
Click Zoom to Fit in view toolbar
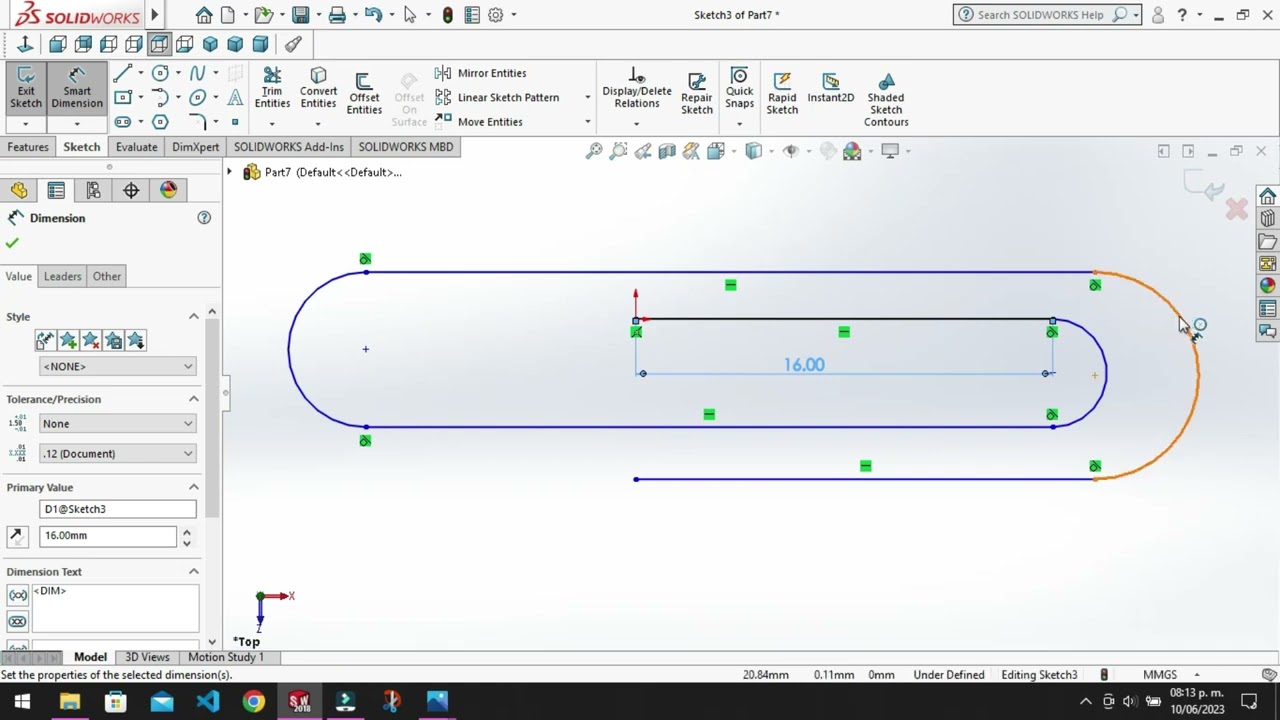(594, 151)
